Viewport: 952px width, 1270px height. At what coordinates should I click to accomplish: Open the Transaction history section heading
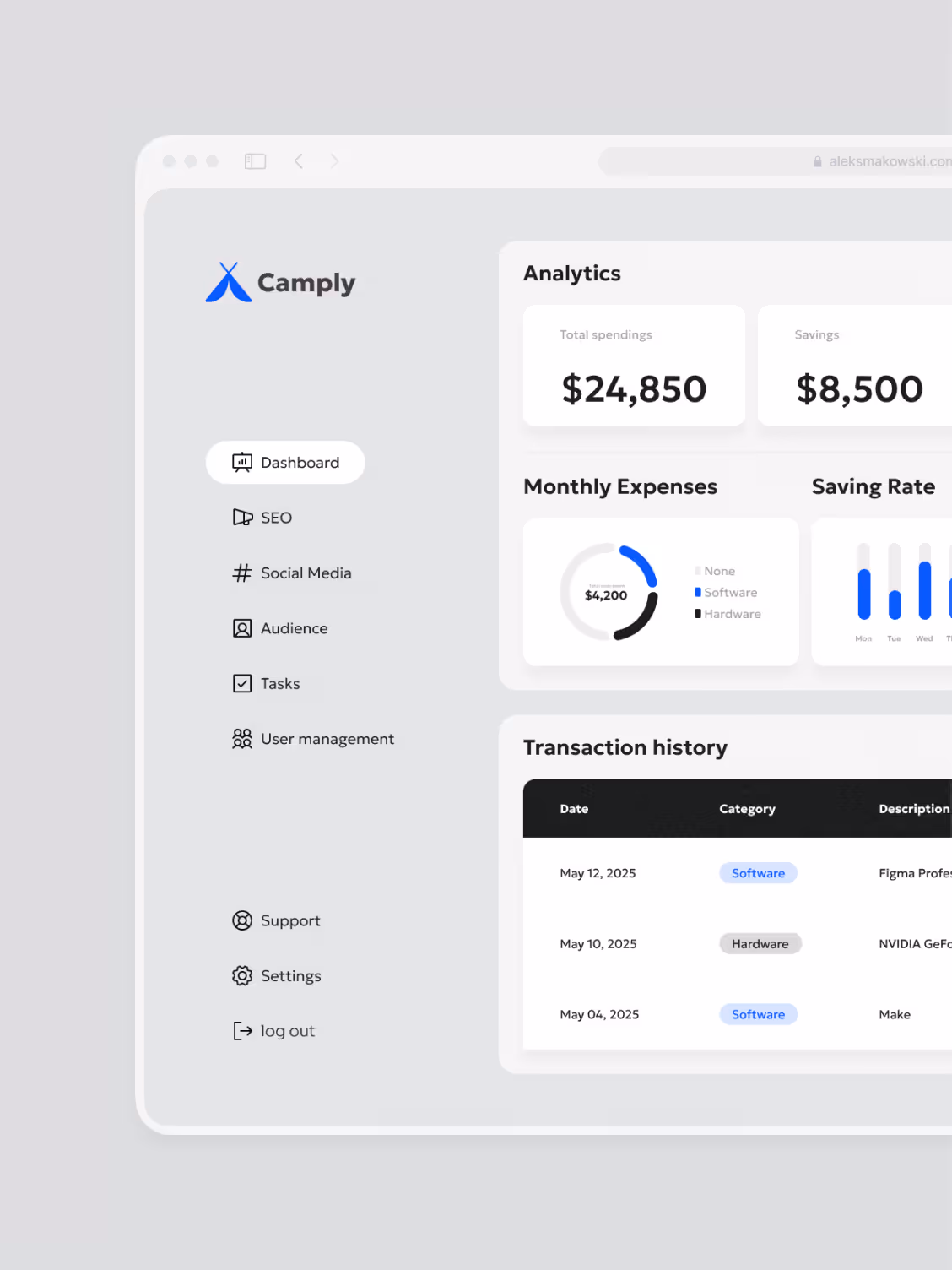pyautogui.click(x=625, y=747)
